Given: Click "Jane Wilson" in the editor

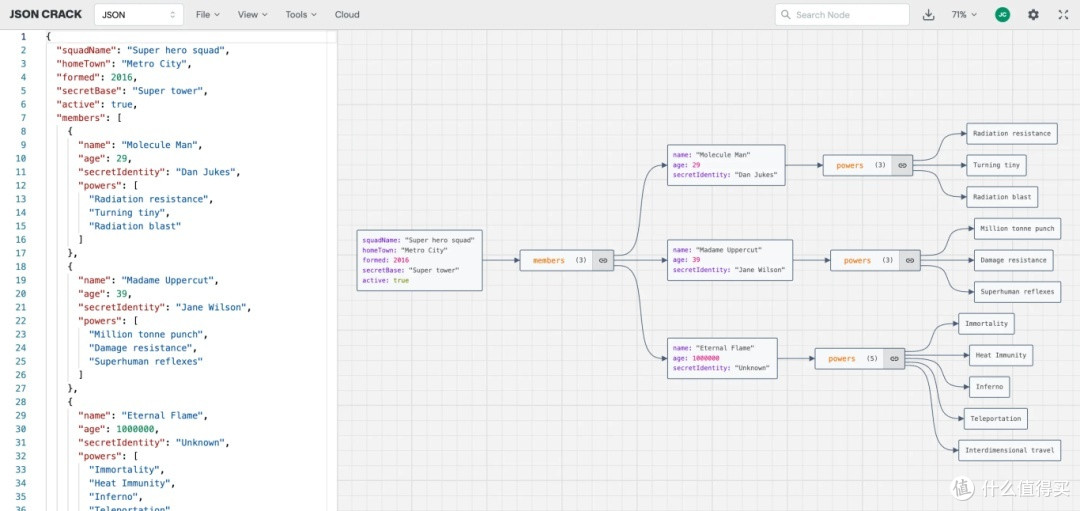Looking at the screenshot, I should (x=213, y=307).
